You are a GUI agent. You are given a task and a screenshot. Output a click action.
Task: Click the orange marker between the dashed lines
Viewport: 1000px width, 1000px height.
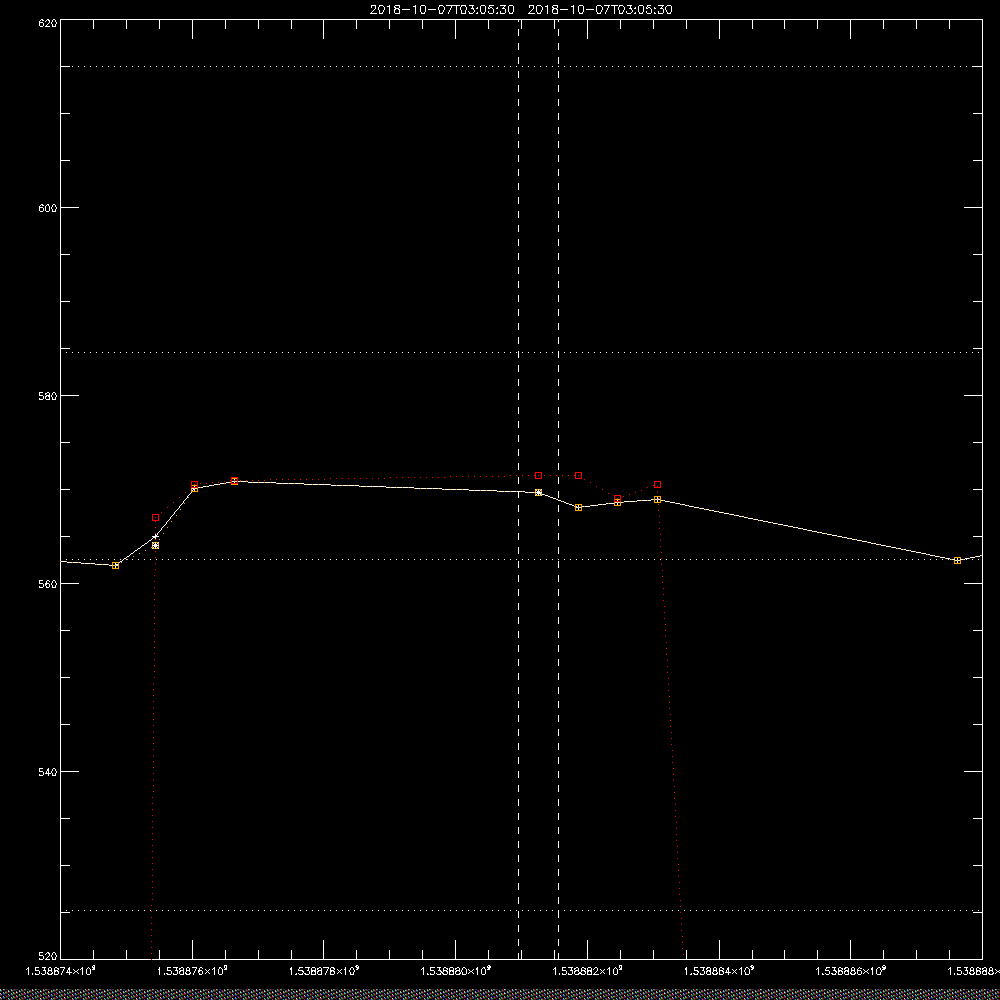tap(539, 492)
